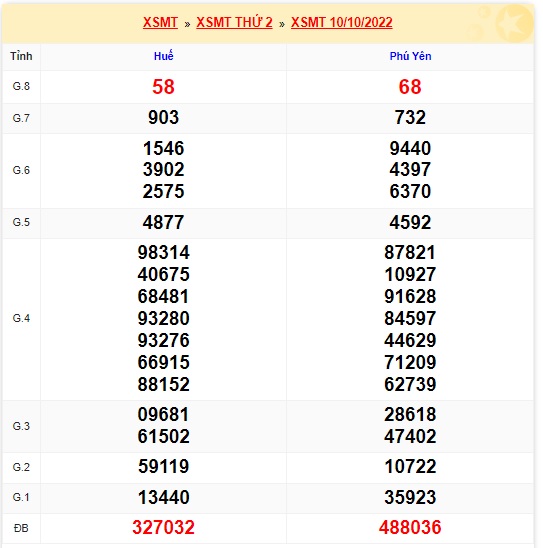Select G.4 number 98314
Image resolution: width=543 pixels, height=548 pixels.
164,252
